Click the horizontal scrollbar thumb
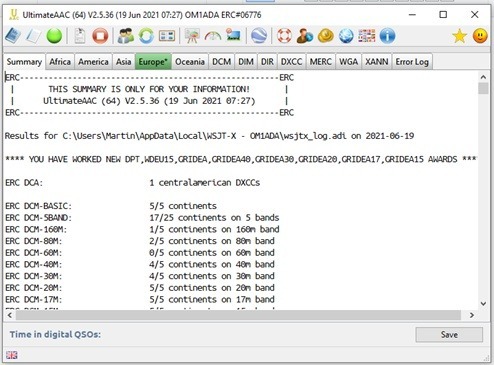The height and width of the screenshot is (365, 494). click(238, 315)
